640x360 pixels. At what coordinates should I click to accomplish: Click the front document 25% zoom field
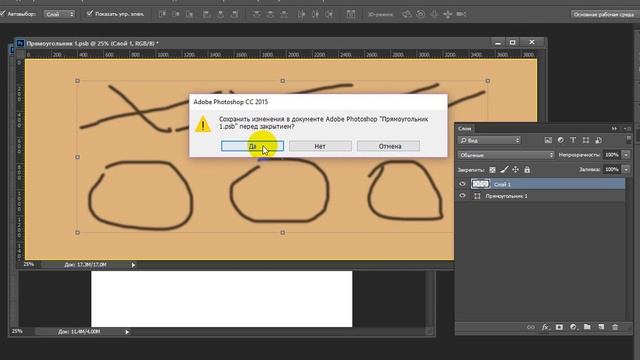pyautogui.click(x=29, y=264)
